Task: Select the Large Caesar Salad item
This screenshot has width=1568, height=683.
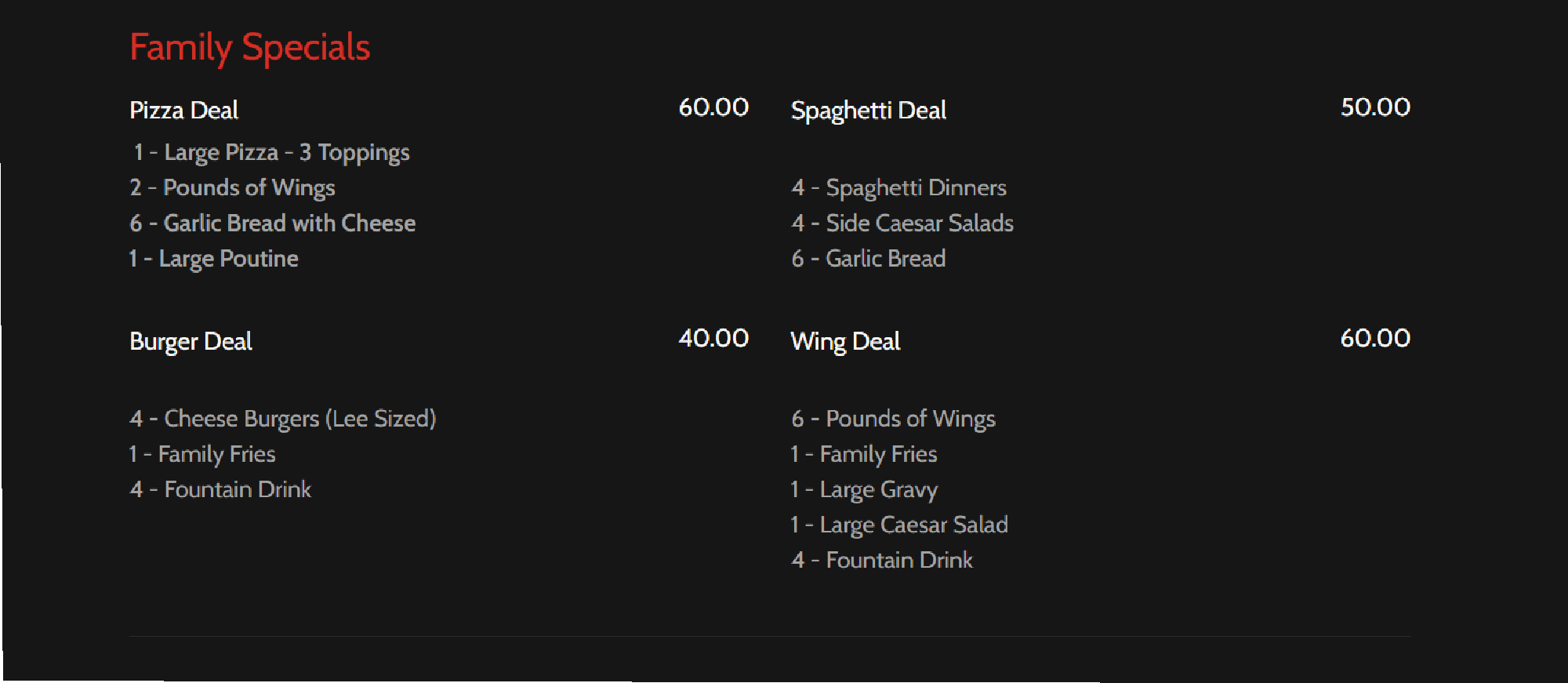Action: tap(898, 525)
